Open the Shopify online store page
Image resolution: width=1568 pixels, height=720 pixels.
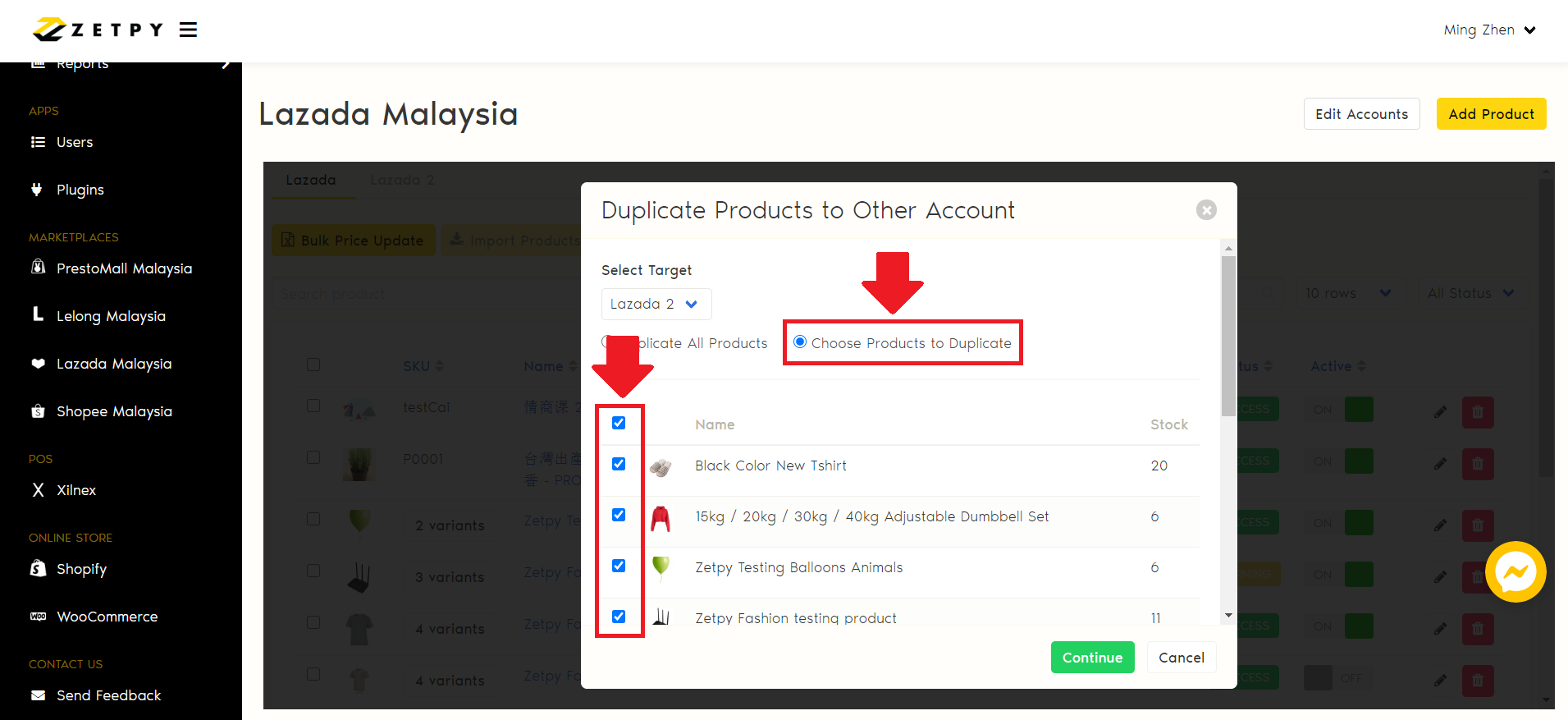pyautogui.click(x=81, y=569)
